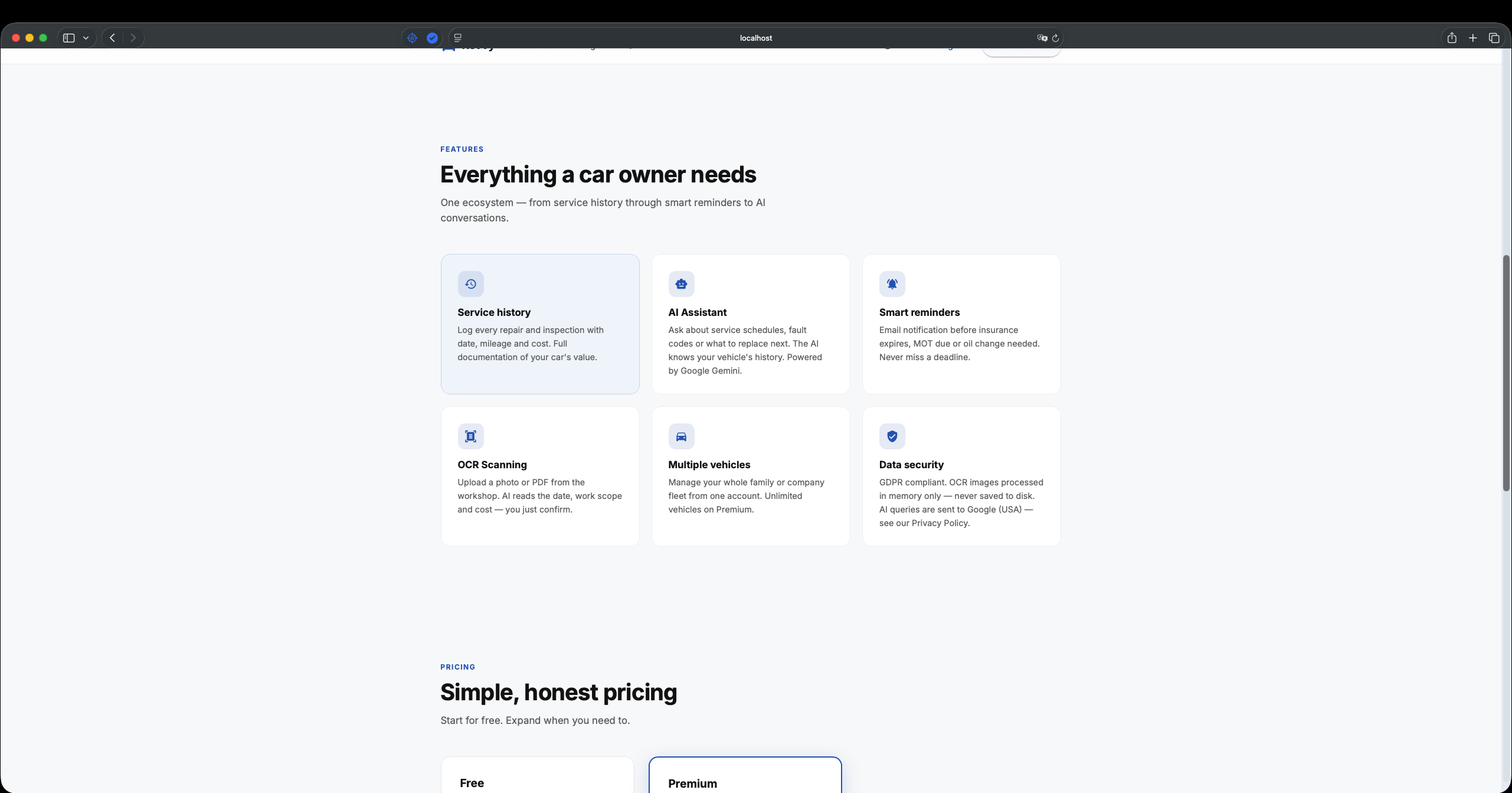Click the Smart reminders card title

(x=919, y=312)
